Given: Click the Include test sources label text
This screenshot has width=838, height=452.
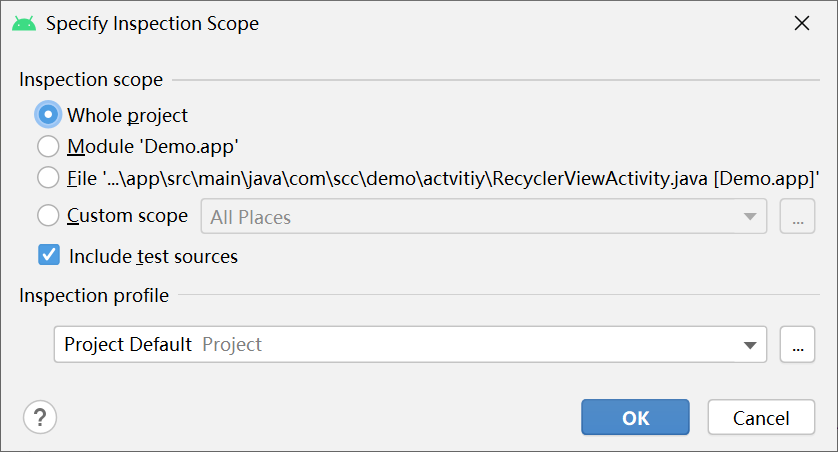Looking at the screenshot, I should 153,256.
